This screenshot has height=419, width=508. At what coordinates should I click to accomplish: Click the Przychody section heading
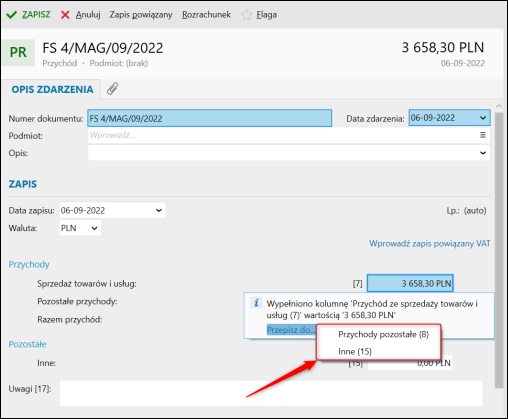click(29, 264)
